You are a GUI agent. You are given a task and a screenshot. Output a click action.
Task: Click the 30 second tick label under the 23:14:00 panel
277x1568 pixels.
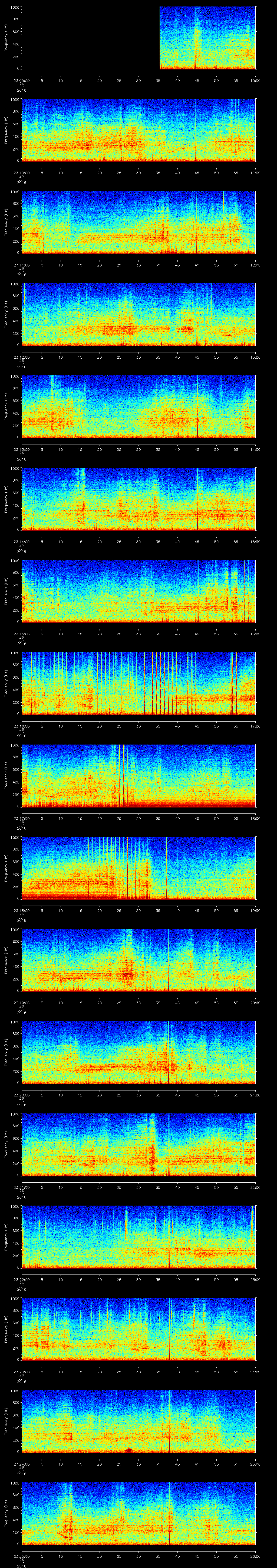pyautogui.click(x=138, y=542)
